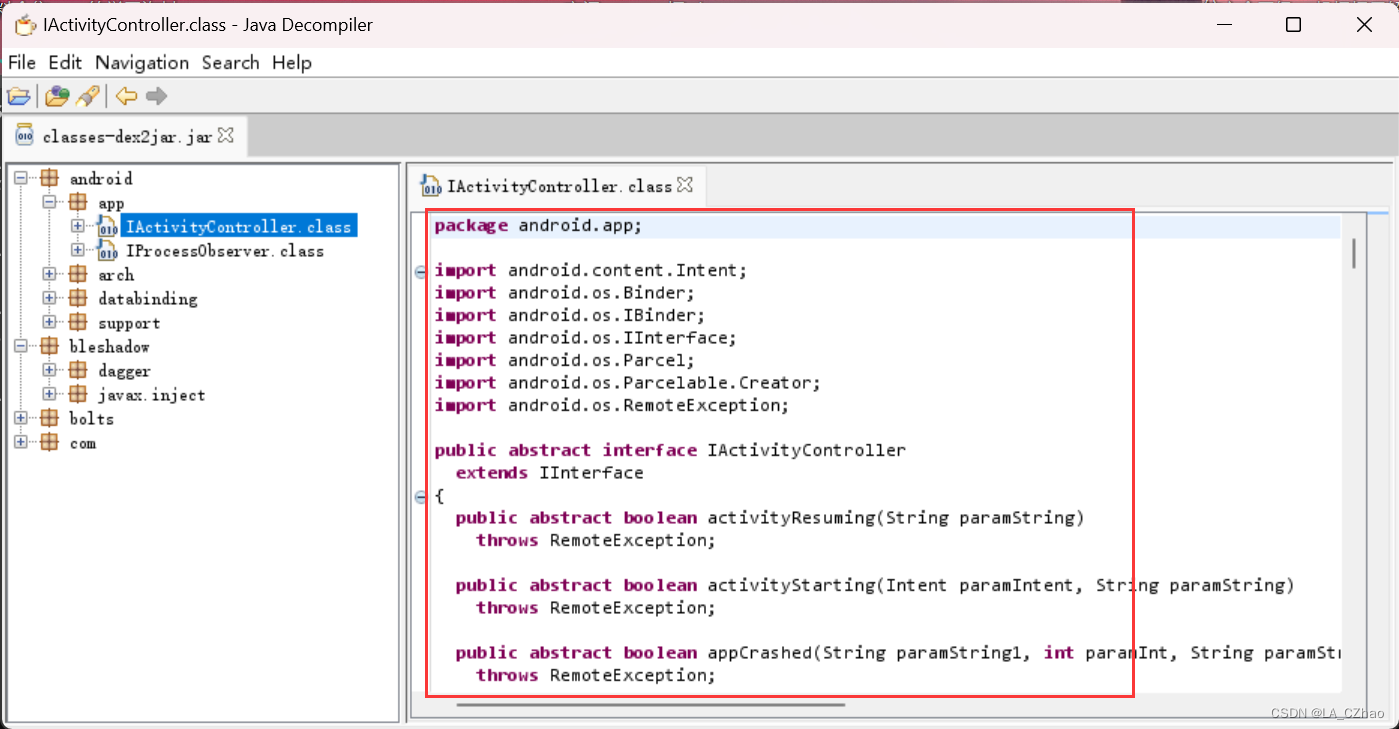Viewport: 1399px width, 729px height.
Task: Click 'import android.os.Parcelable.Creator;' line
Action: point(627,383)
